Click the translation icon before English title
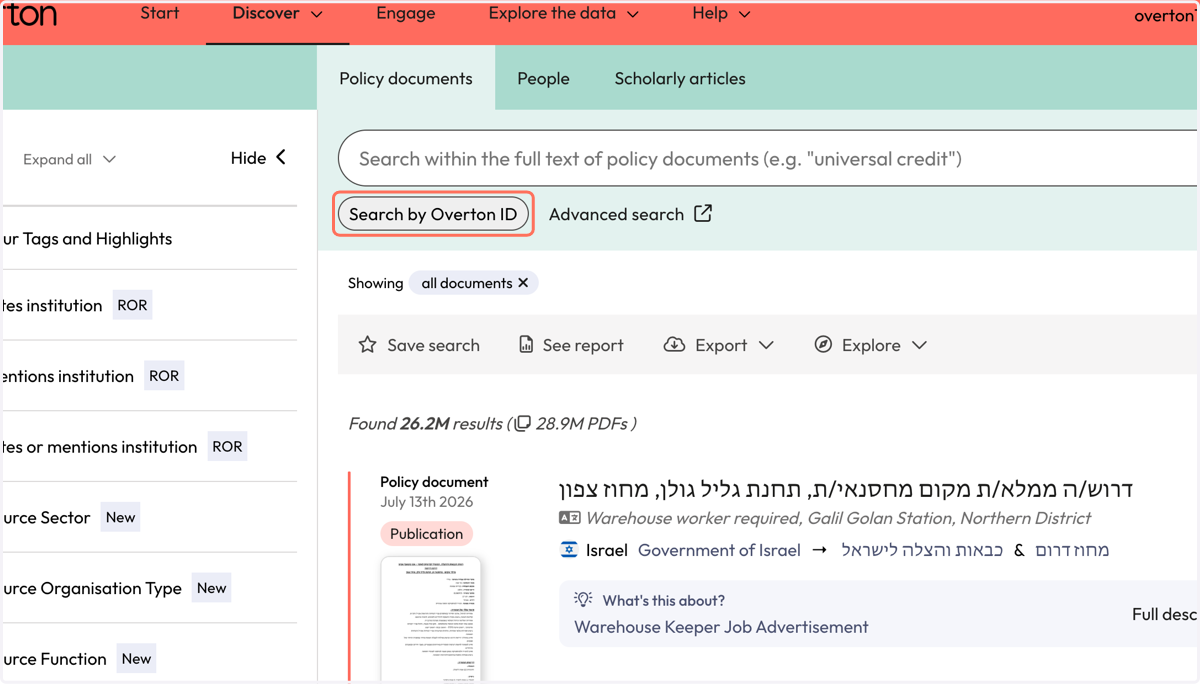 569,518
